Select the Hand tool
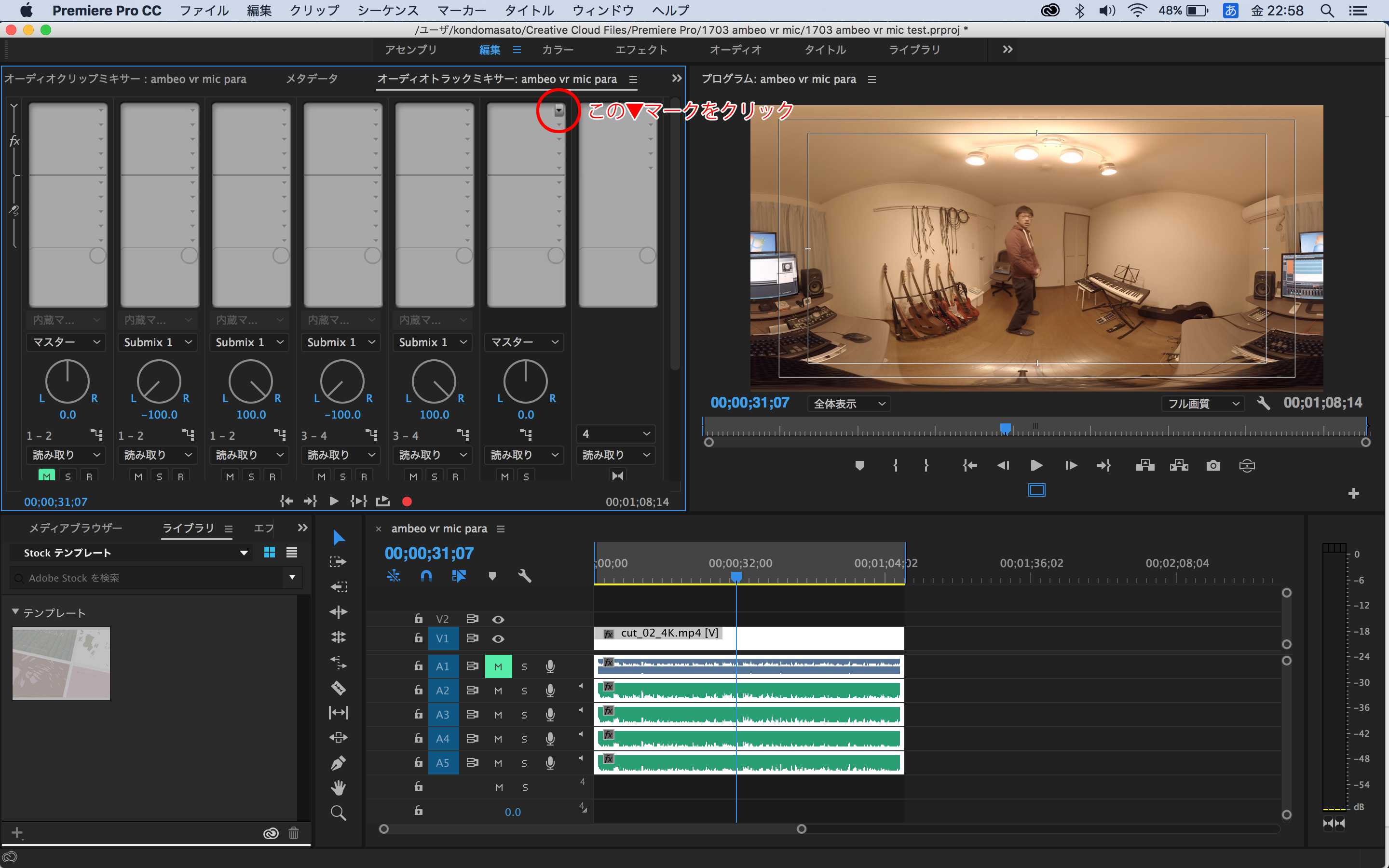 coord(338,787)
